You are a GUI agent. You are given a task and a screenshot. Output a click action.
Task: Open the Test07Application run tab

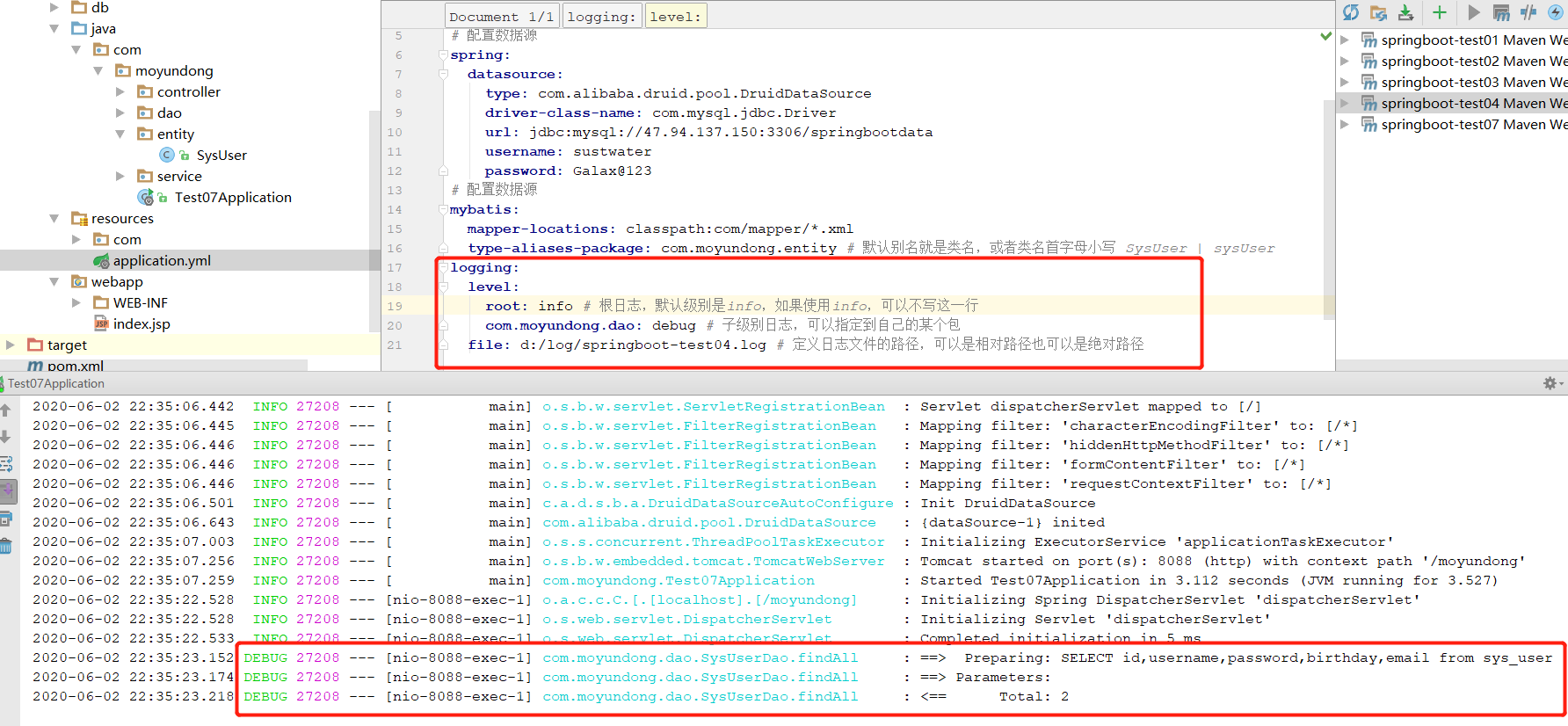56,383
